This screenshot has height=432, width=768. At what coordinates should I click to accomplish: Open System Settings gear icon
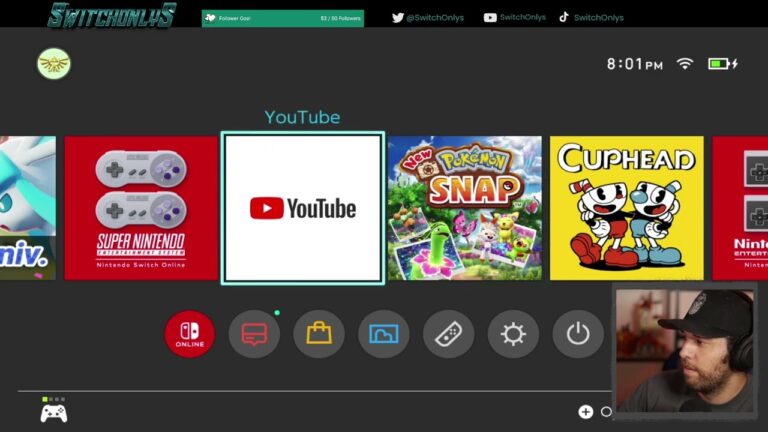[x=513, y=334]
